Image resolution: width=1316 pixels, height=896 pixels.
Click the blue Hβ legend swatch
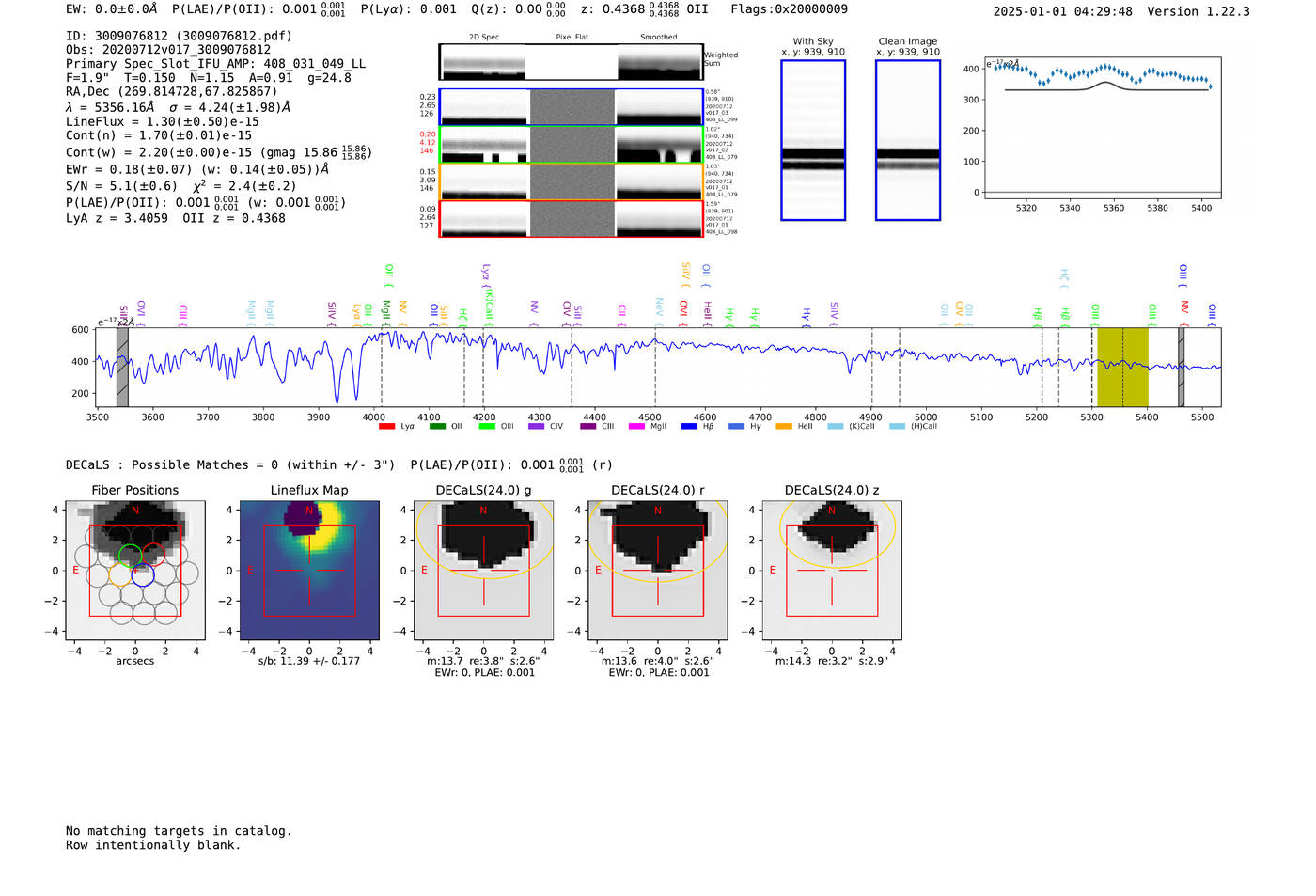689,427
